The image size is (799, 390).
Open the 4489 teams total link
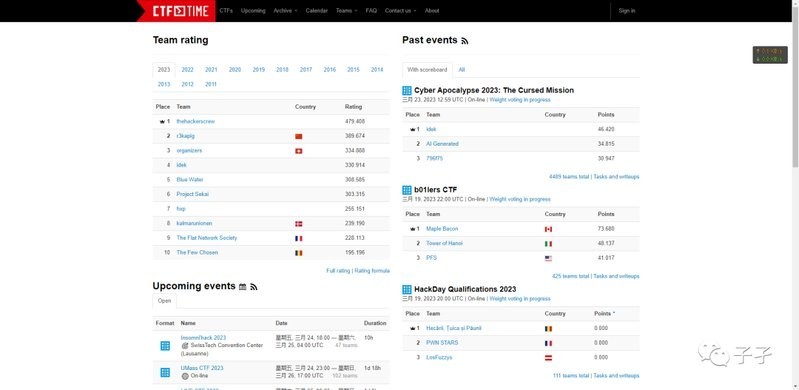(x=569, y=177)
